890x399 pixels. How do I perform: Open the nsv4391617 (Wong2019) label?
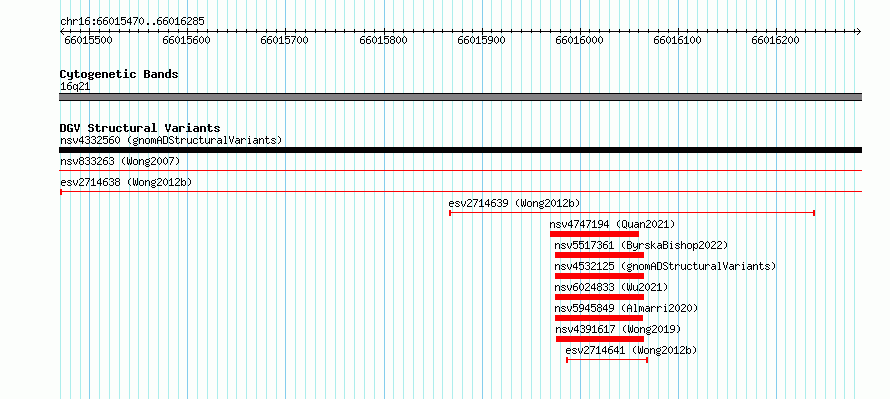618,329
